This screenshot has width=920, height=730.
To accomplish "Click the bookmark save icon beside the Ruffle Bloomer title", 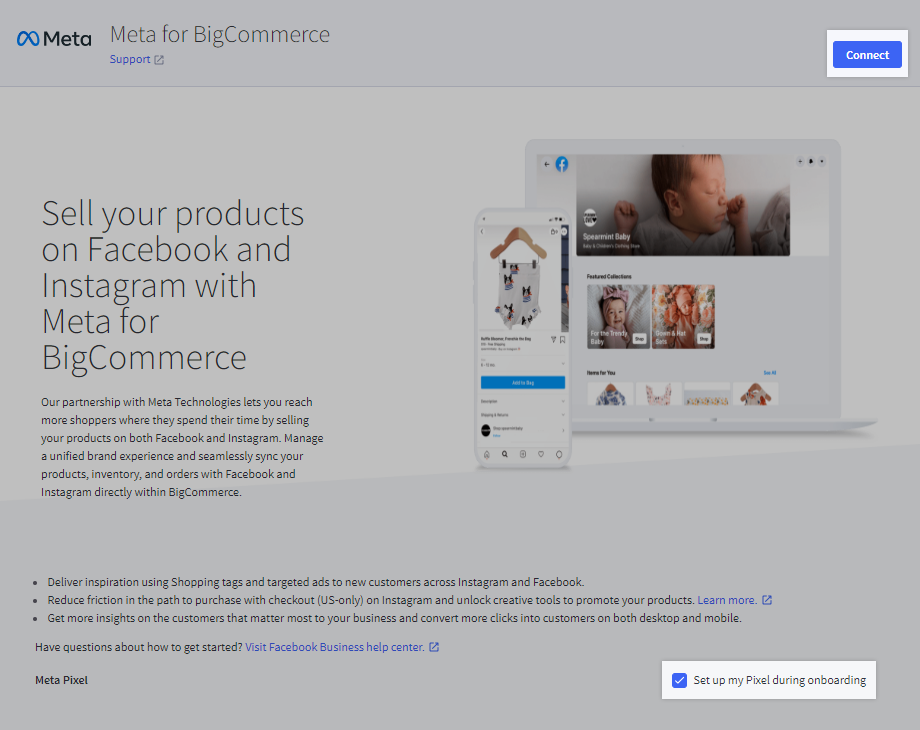I will pos(562,339).
